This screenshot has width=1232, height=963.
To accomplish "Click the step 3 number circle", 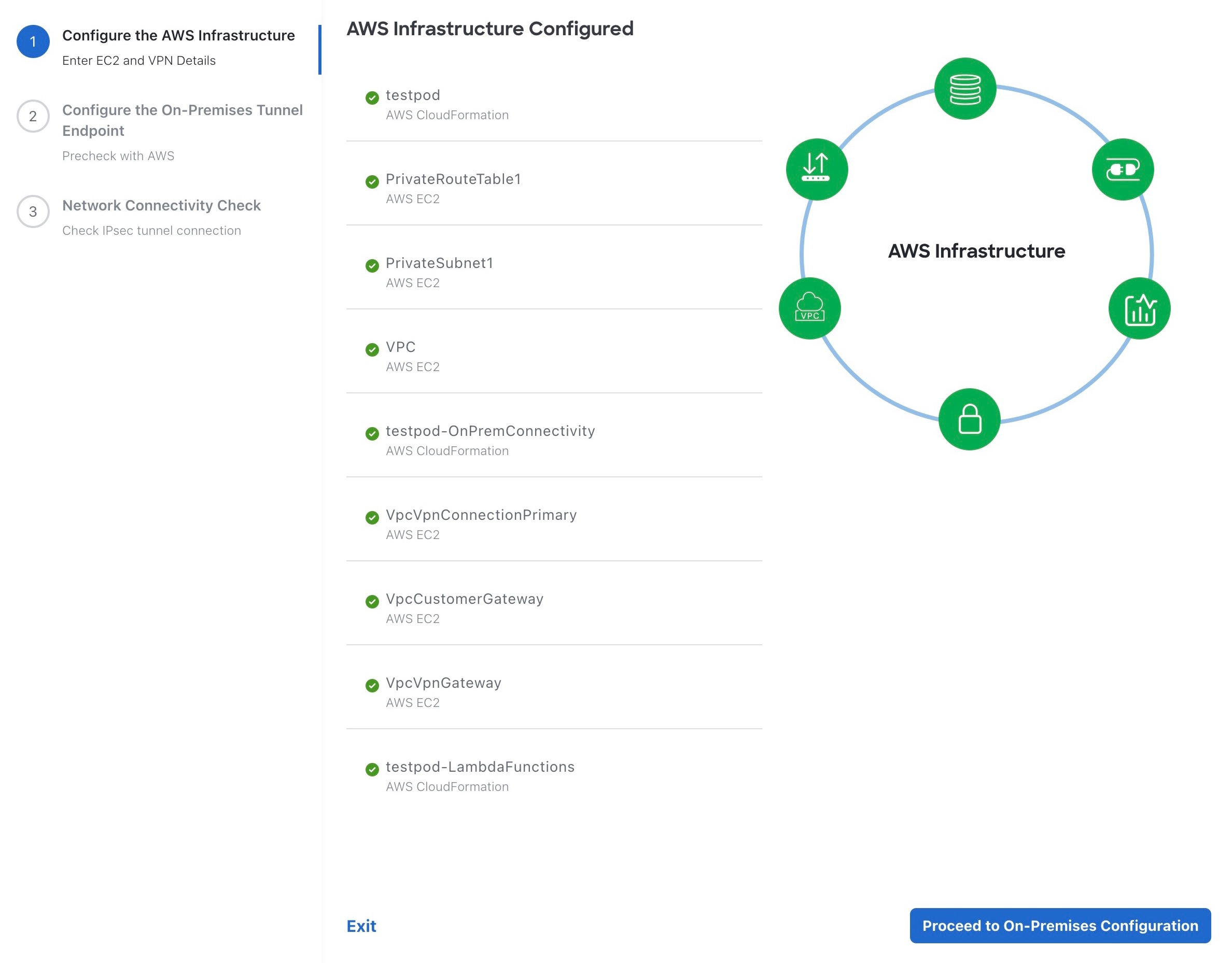I will tap(33, 211).
